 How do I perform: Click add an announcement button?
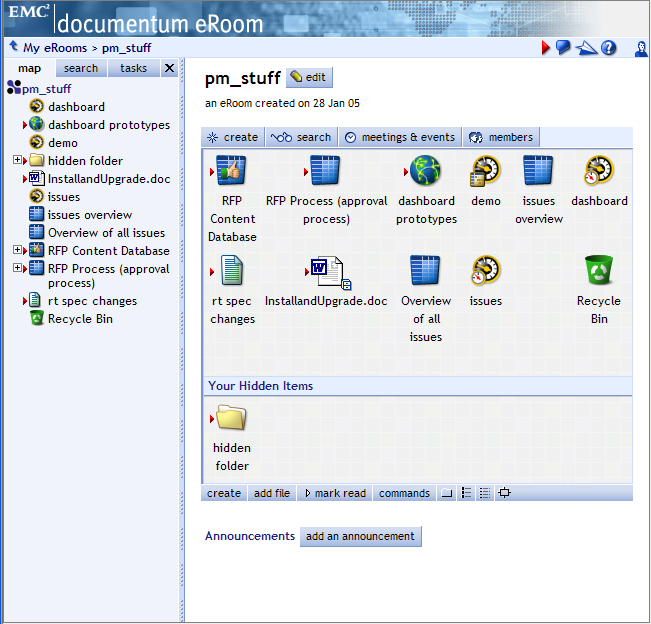pos(360,536)
